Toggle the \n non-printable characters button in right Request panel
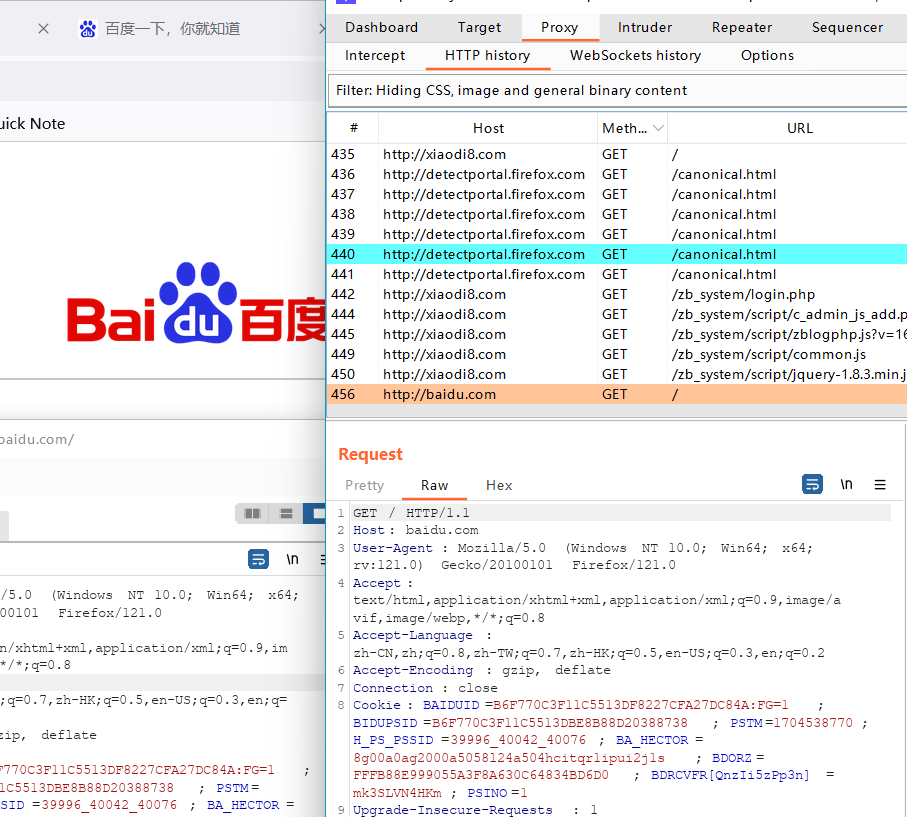 click(846, 484)
